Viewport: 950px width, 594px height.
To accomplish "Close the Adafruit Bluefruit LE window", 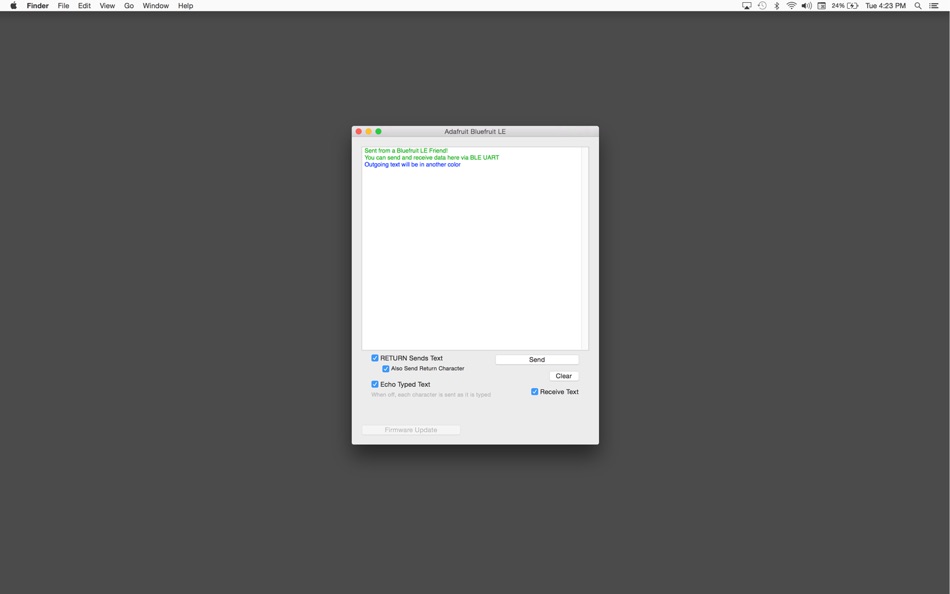I will point(359,132).
